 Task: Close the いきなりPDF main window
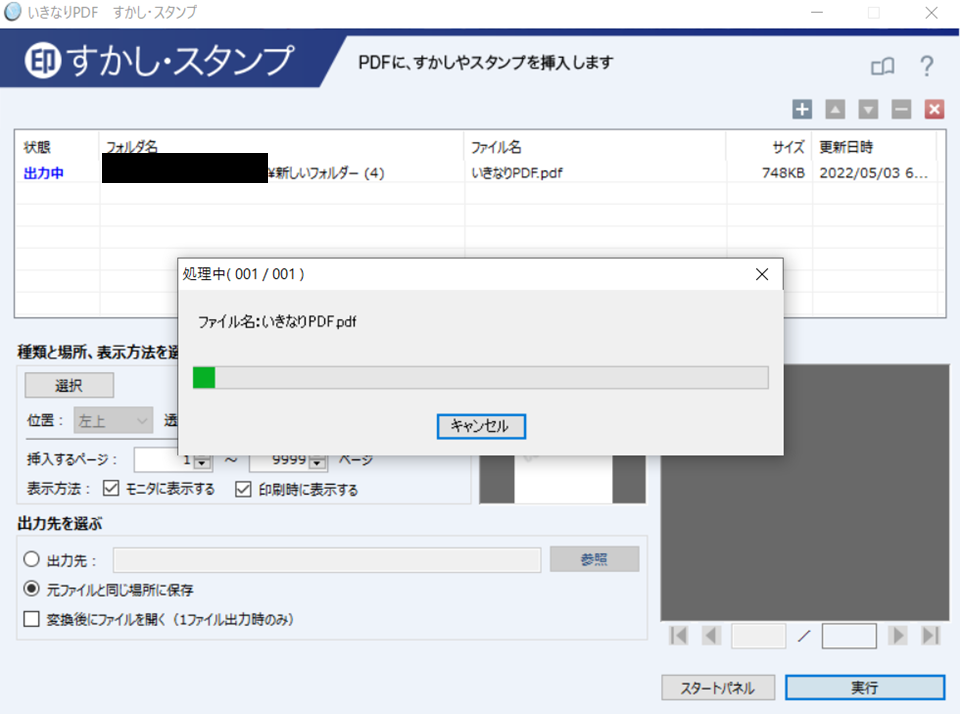[931, 12]
